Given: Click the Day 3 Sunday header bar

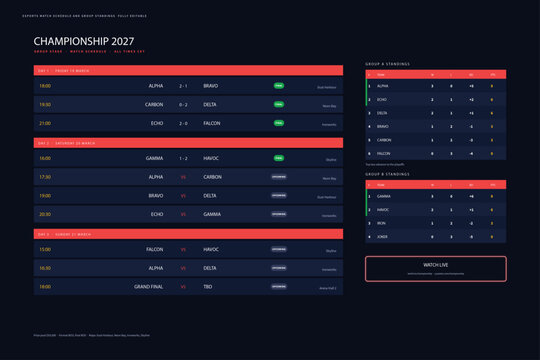Looking at the screenshot, I should pyautogui.click(x=188, y=234).
